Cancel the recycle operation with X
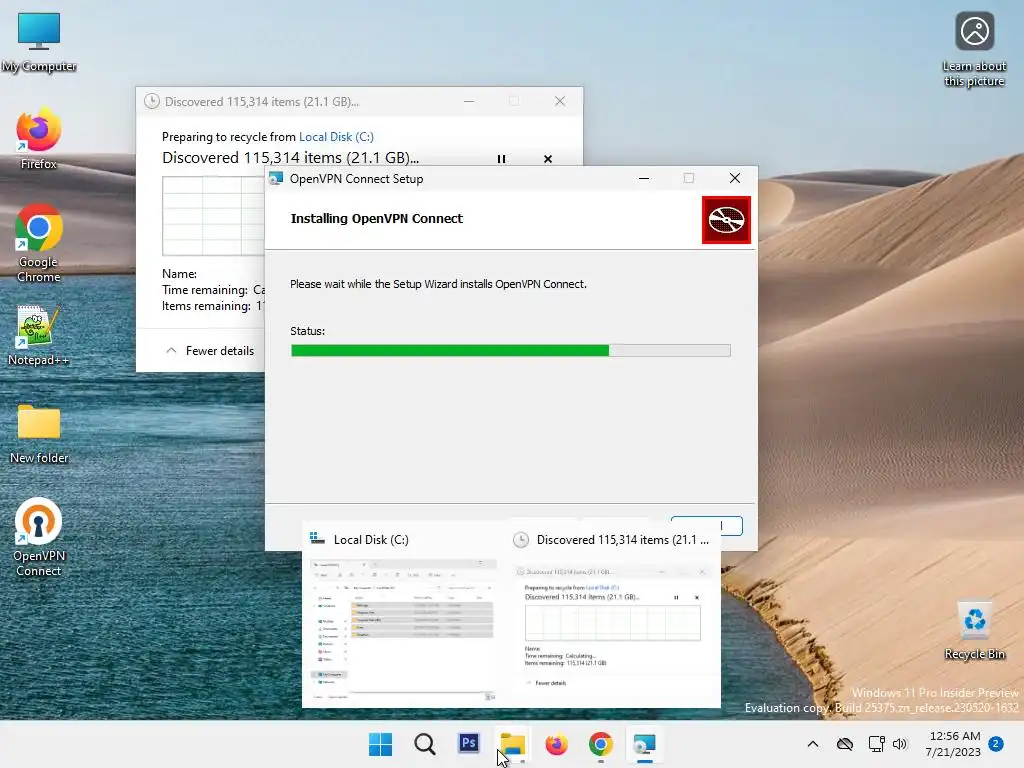This screenshot has width=1024, height=768. 548,159
